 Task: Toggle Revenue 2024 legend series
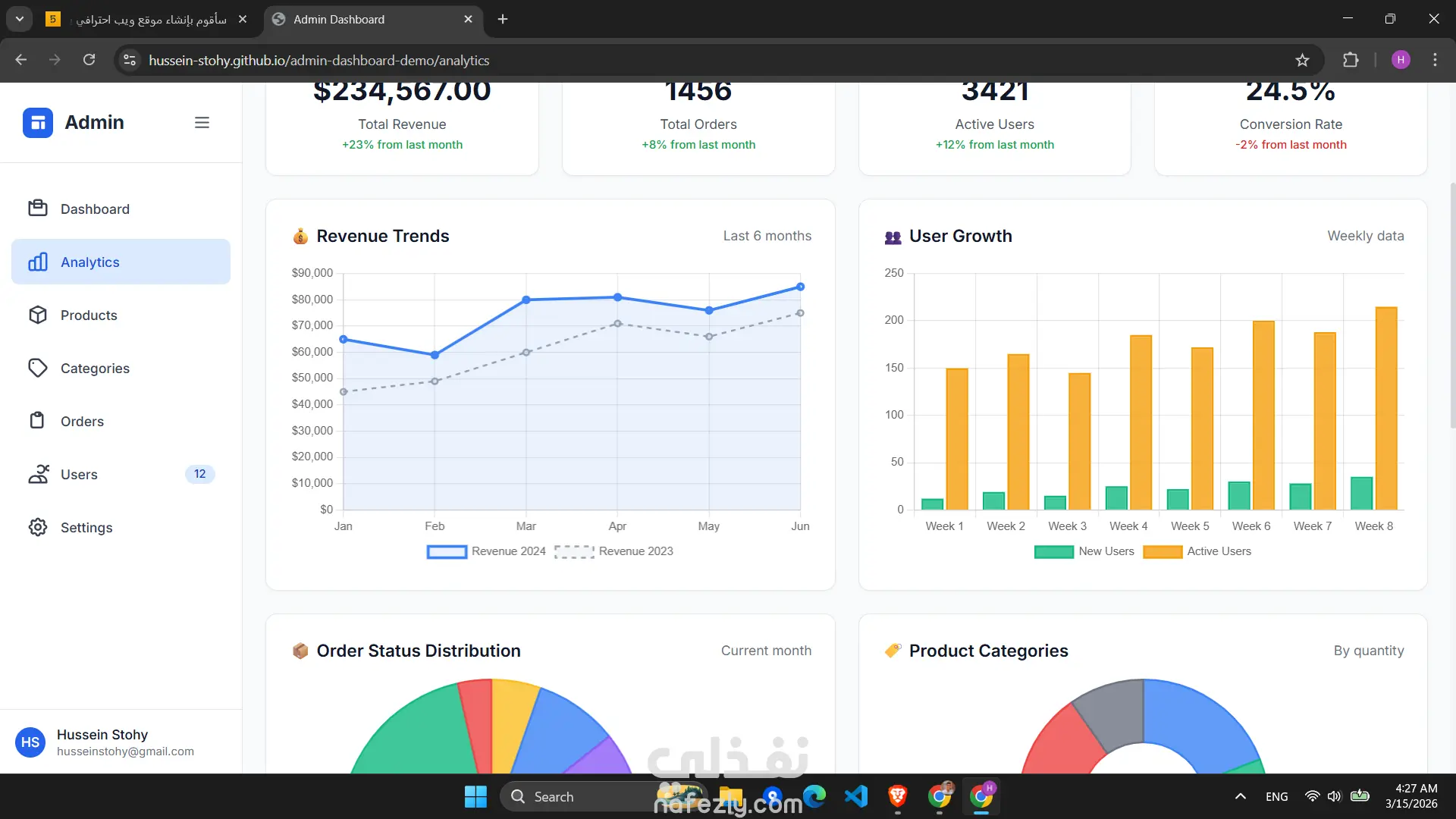point(486,551)
